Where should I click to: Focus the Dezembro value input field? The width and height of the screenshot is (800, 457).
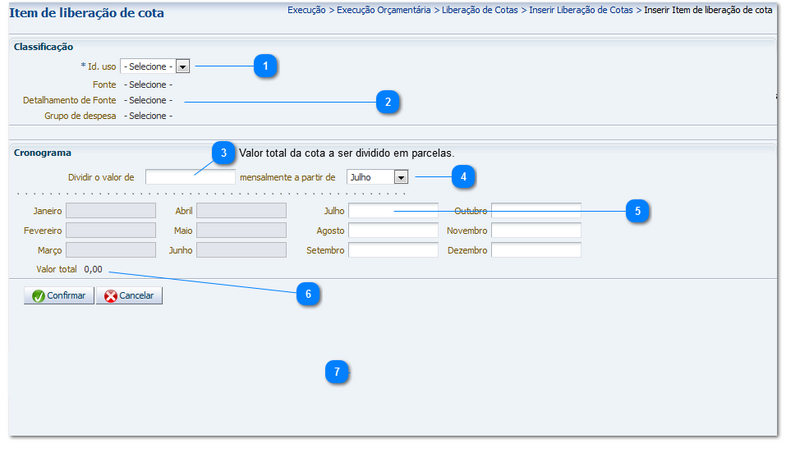click(x=536, y=250)
